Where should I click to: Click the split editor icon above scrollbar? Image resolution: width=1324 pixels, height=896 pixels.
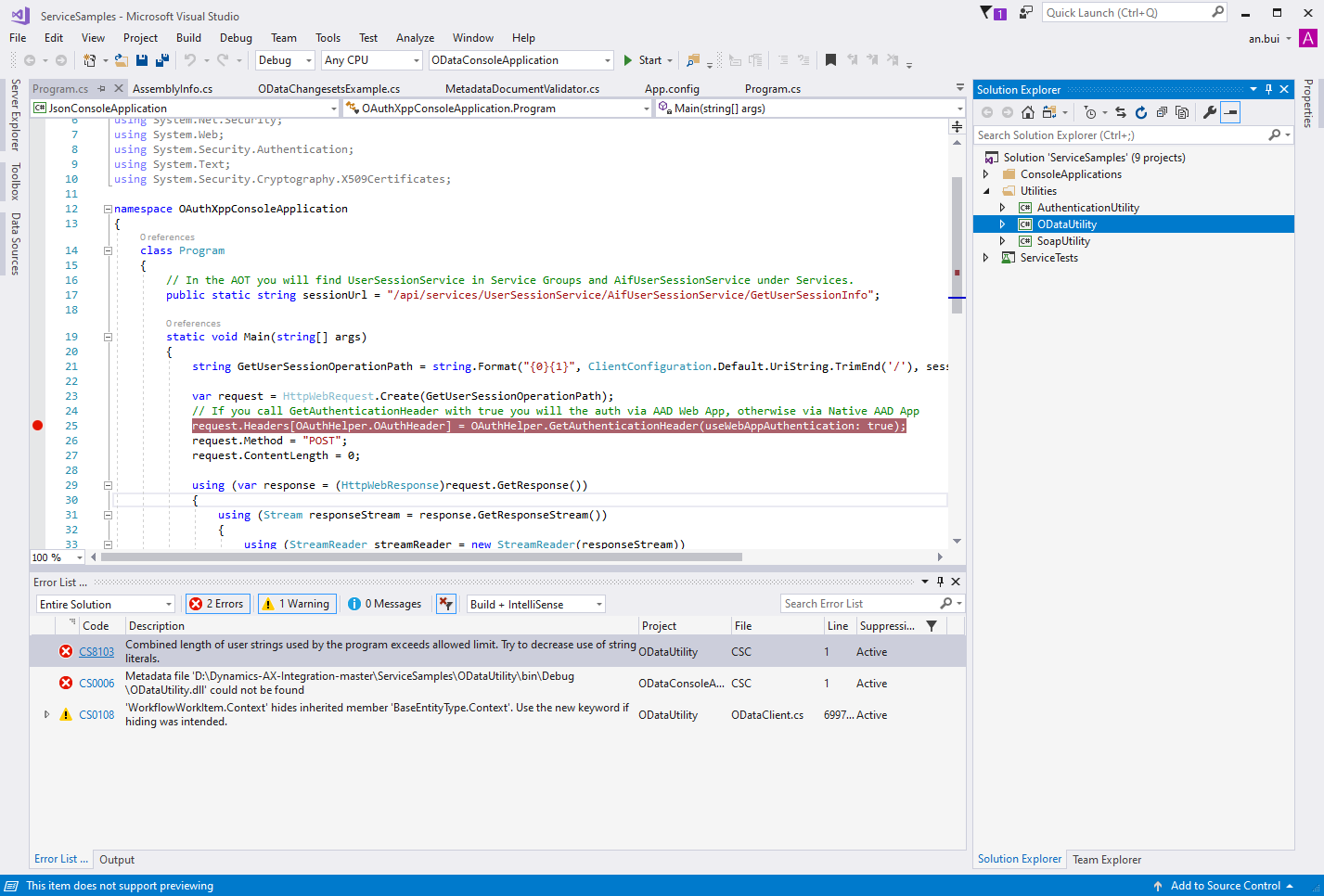(x=957, y=126)
